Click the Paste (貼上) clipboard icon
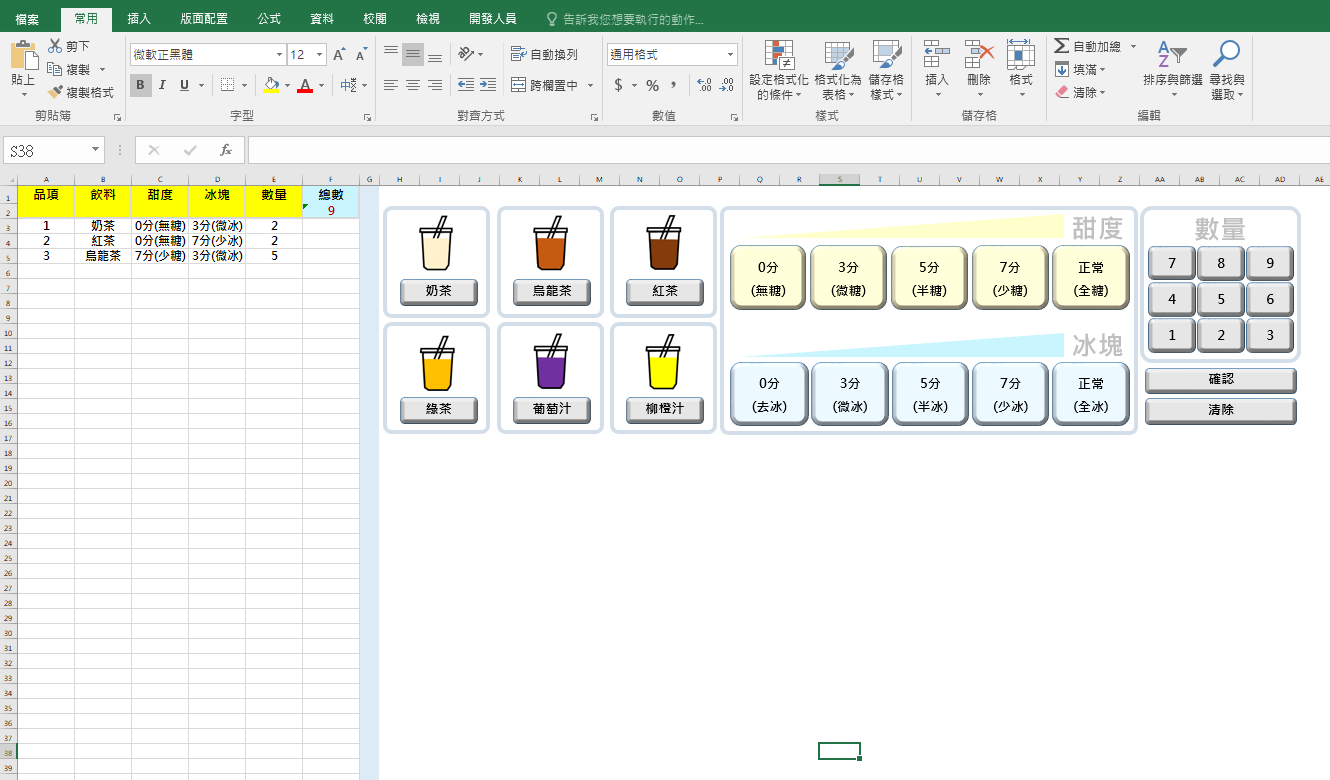Image resolution: width=1330 pixels, height=780 pixels. (23, 56)
